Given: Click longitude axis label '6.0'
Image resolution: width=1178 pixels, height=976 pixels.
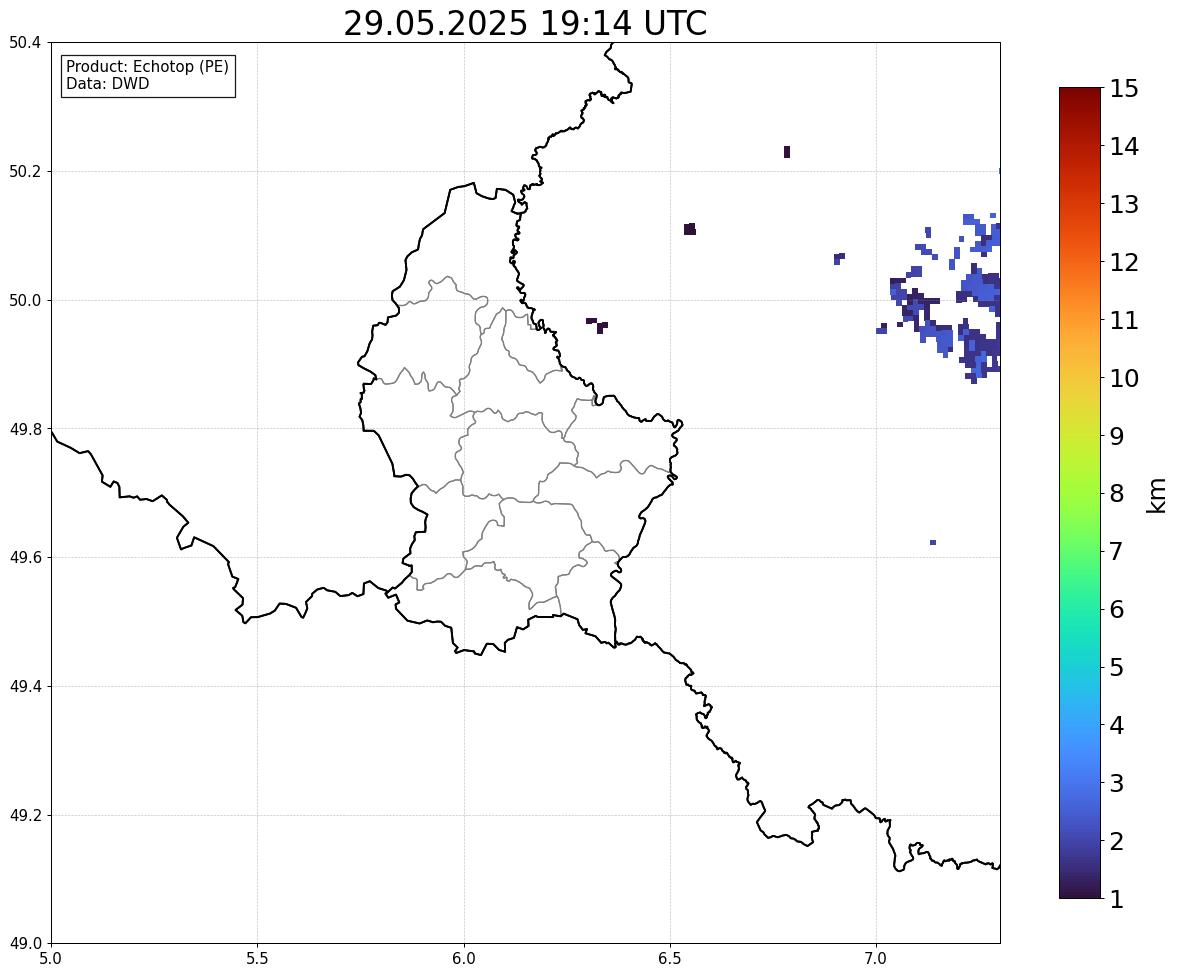Looking at the screenshot, I should coord(464,959).
